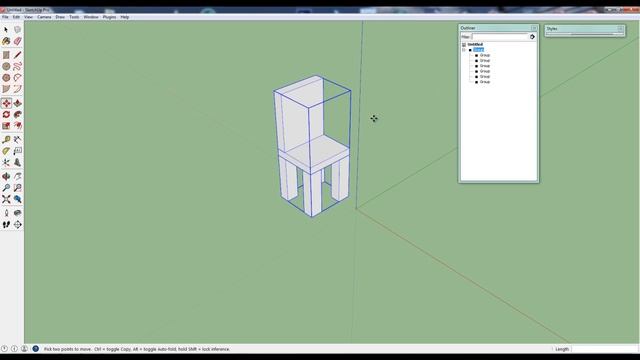Activate the Section Plane tool
The height and width of the screenshot is (360, 640).
(x=18, y=224)
